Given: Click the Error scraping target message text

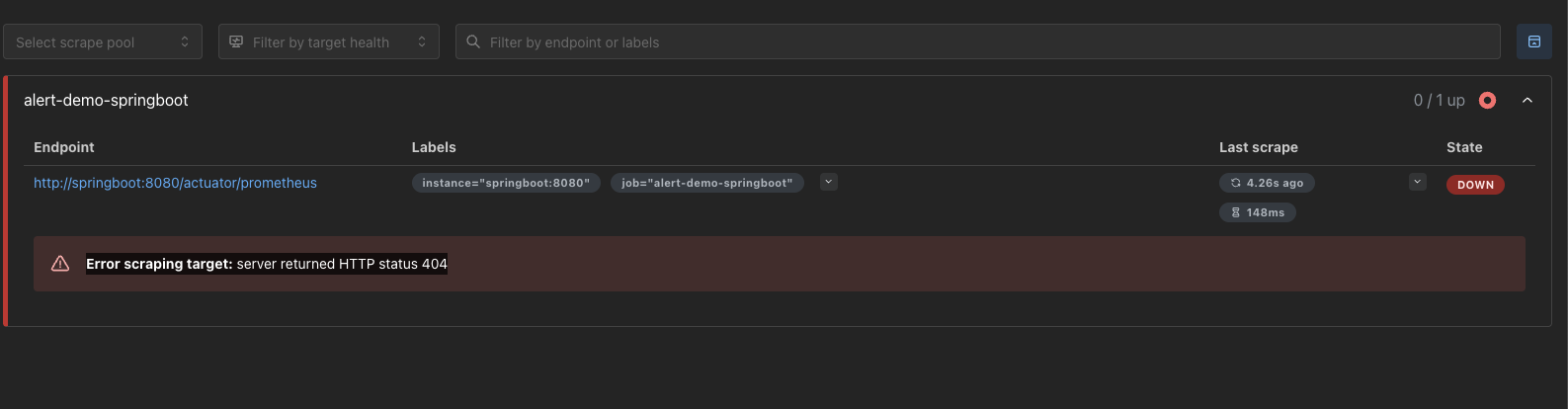Looking at the screenshot, I should pos(267,264).
